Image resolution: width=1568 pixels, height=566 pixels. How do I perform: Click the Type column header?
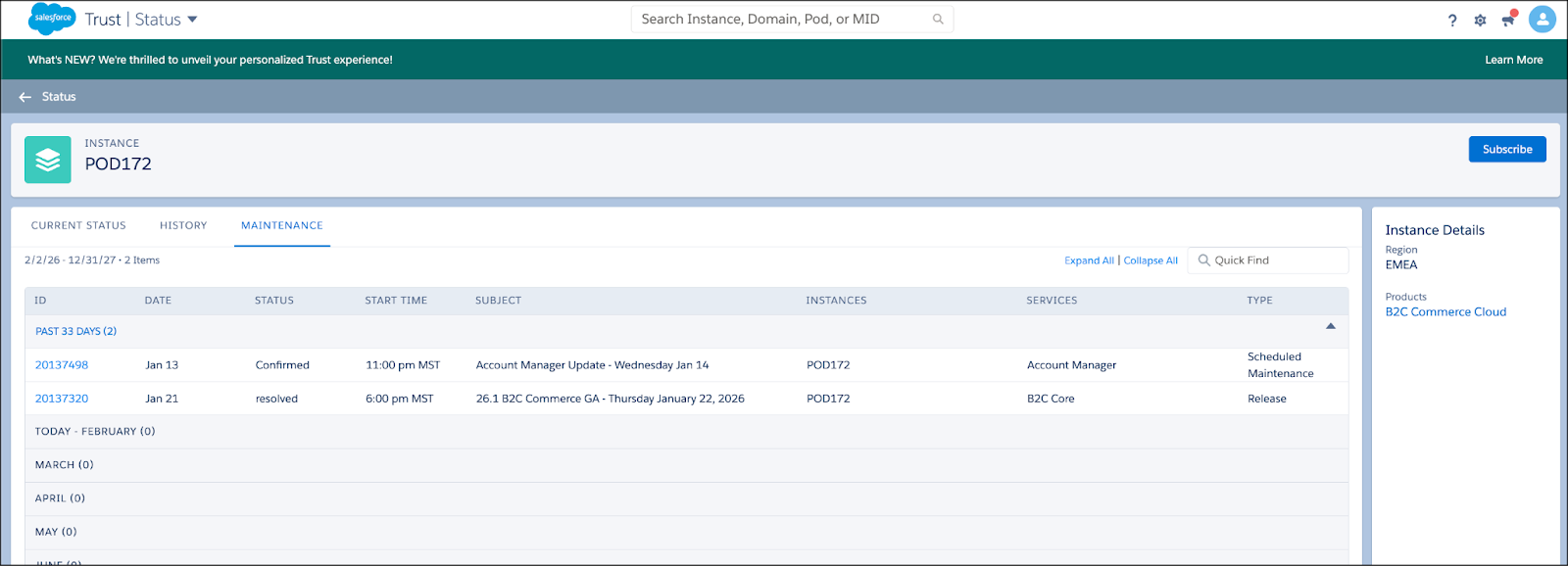(x=1259, y=301)
